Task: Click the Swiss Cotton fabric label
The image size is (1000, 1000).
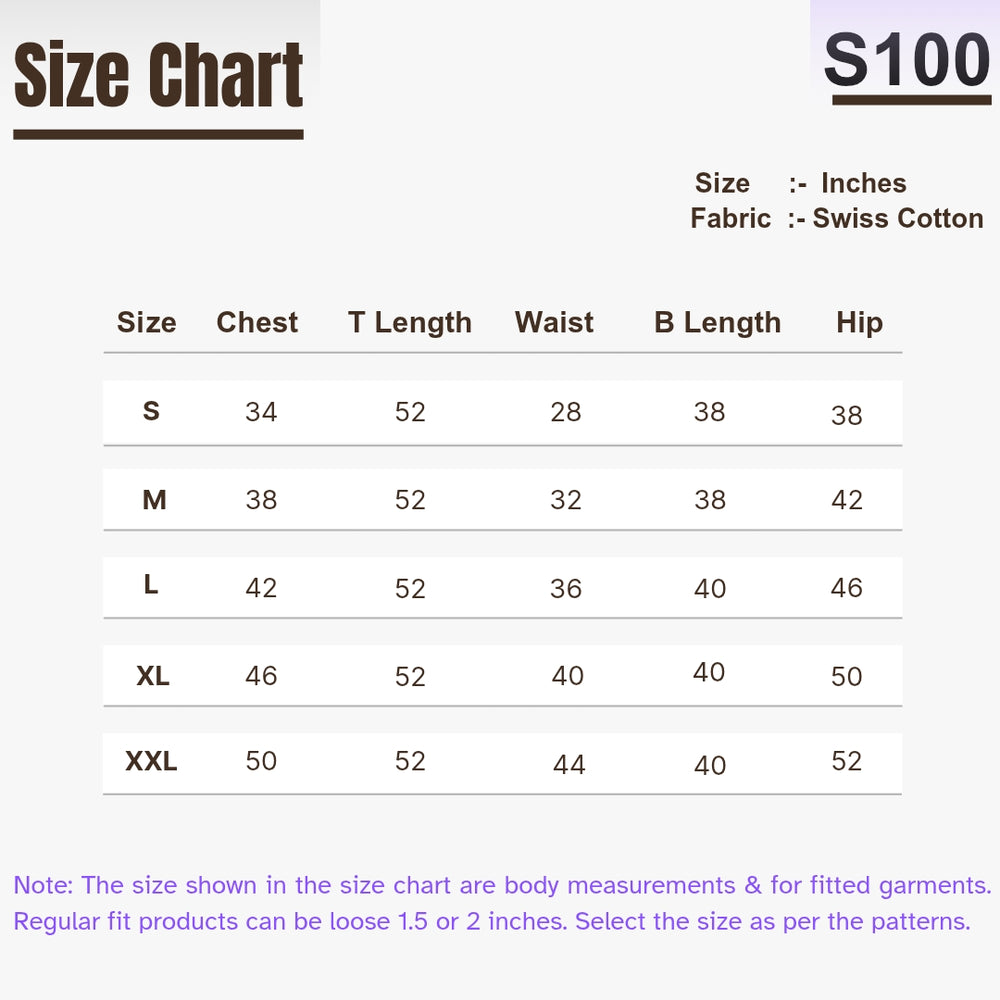Action: pos(898,218)
